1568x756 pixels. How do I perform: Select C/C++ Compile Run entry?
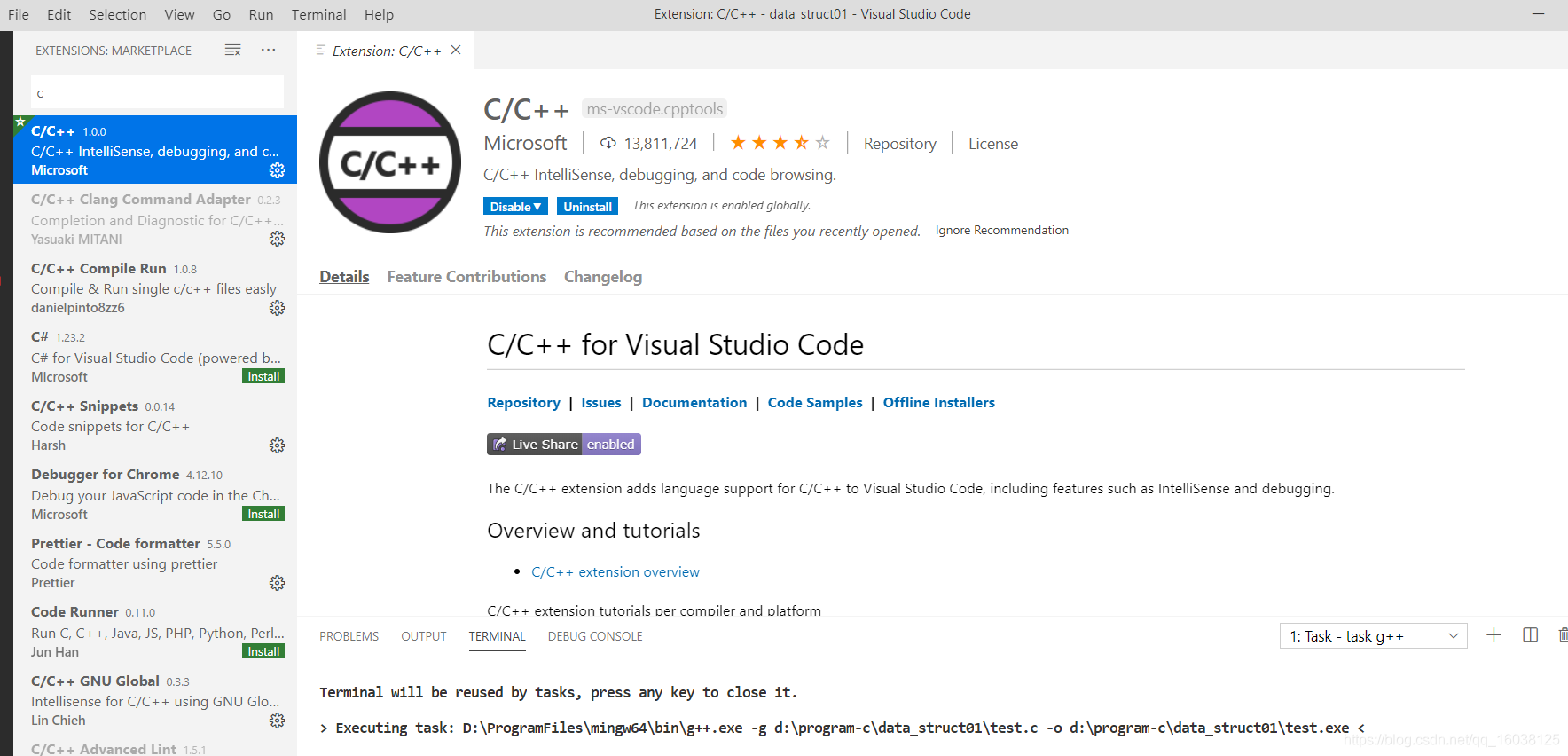[155, 287]
